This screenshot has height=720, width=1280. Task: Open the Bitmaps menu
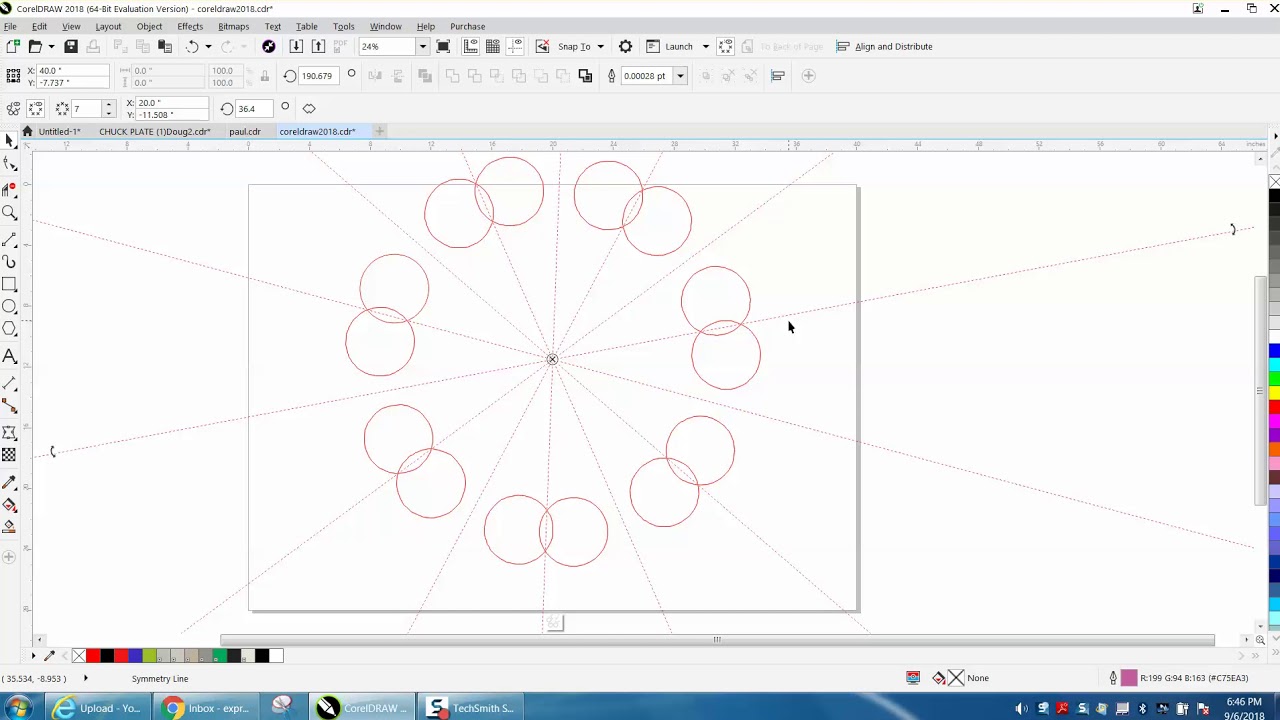233,26
